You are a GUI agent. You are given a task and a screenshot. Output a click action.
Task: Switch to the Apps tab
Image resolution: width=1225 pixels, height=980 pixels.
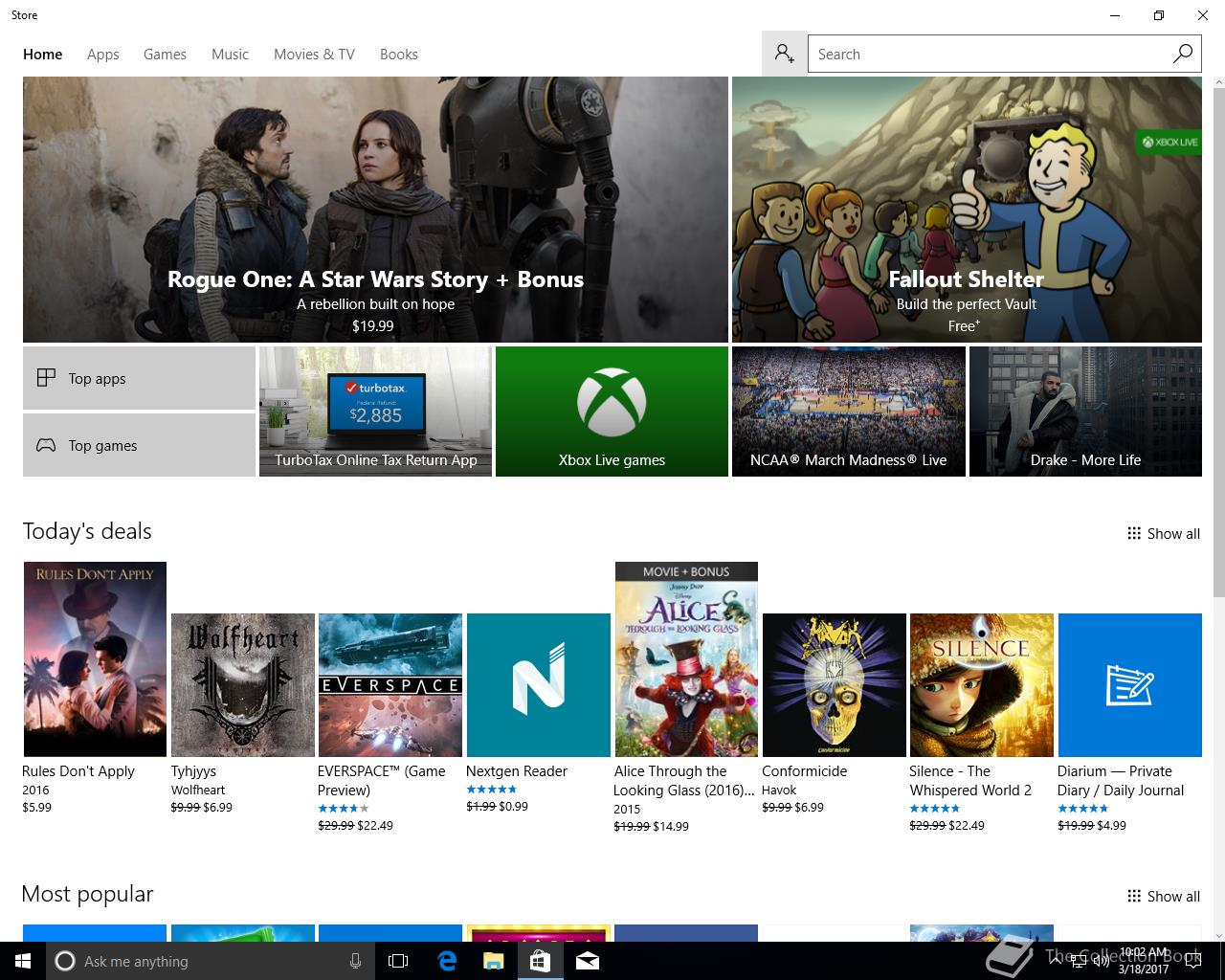coord(103,55)
